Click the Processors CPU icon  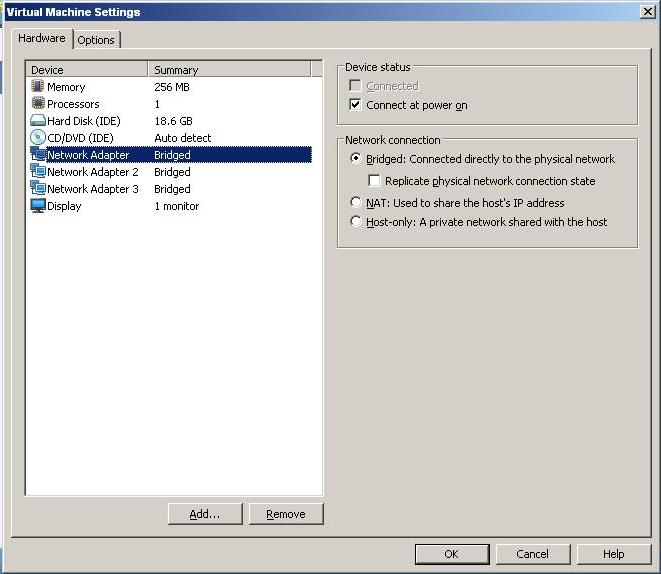[38, 103]
